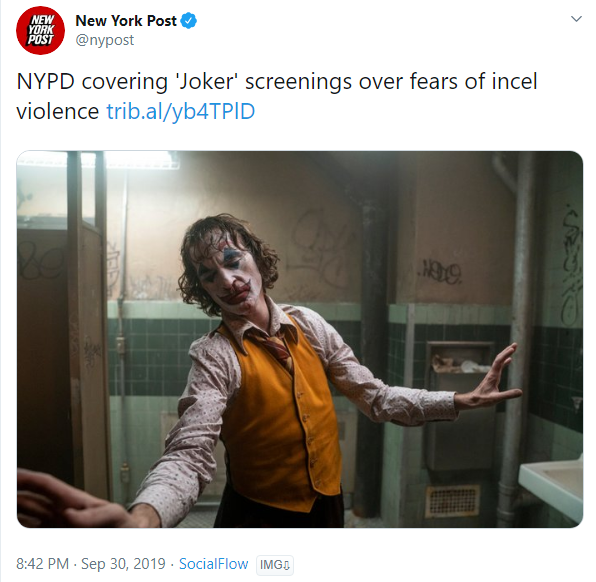596x582 pixels.
Task: Click the orange vest in the photo
Action: coord(279,412)
